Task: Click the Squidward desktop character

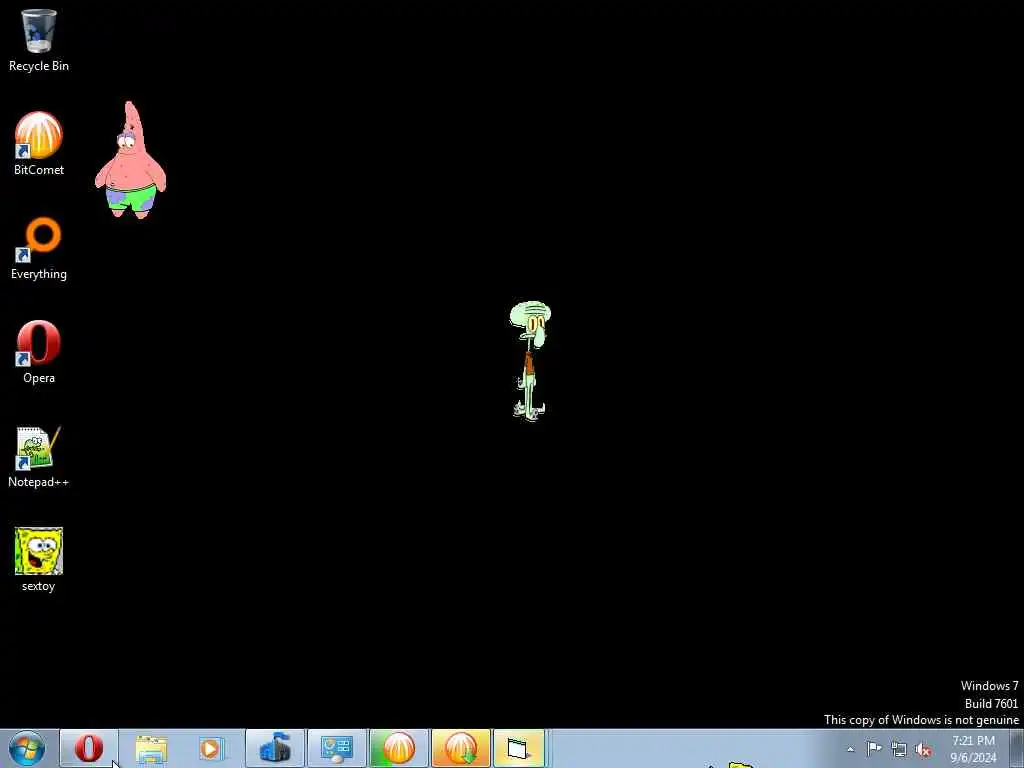Action: coord(530,360)
